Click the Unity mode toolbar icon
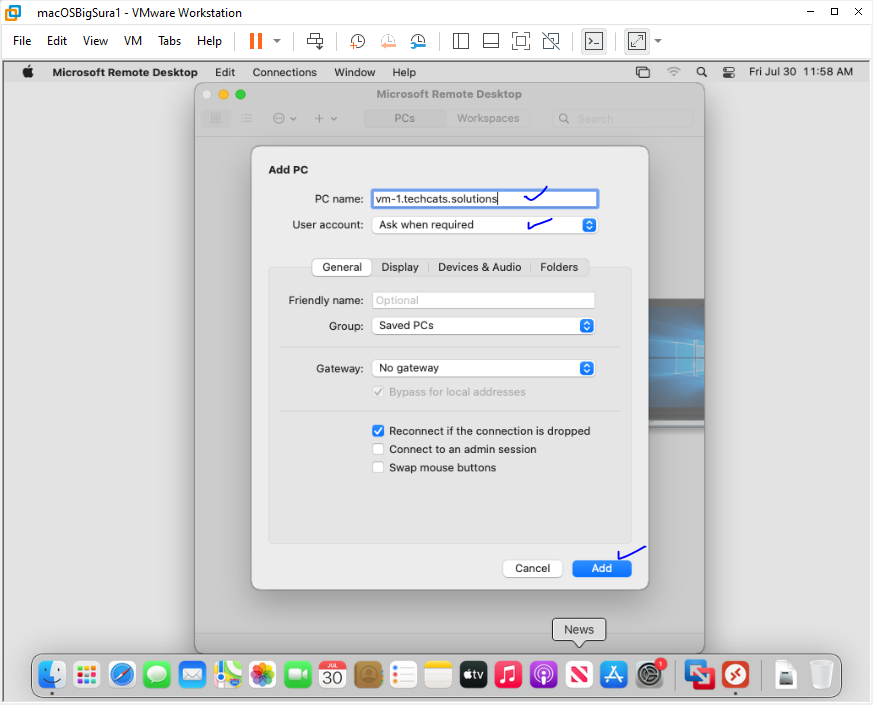Viewport: 873px width, 705px height. pos(551,41)
